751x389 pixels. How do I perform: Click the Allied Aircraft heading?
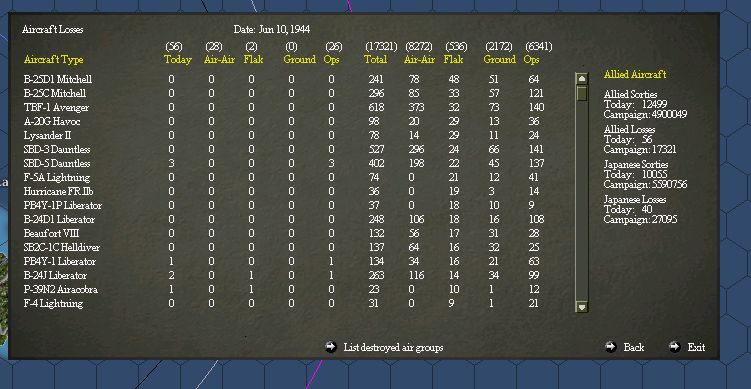[635, 74]
